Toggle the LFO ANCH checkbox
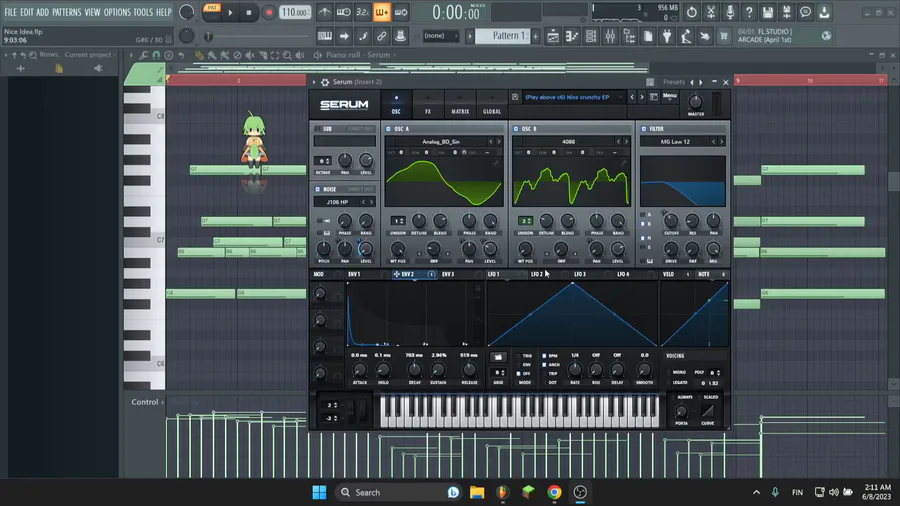The height and width of the screenshot is (506, 900). point(544,364)
